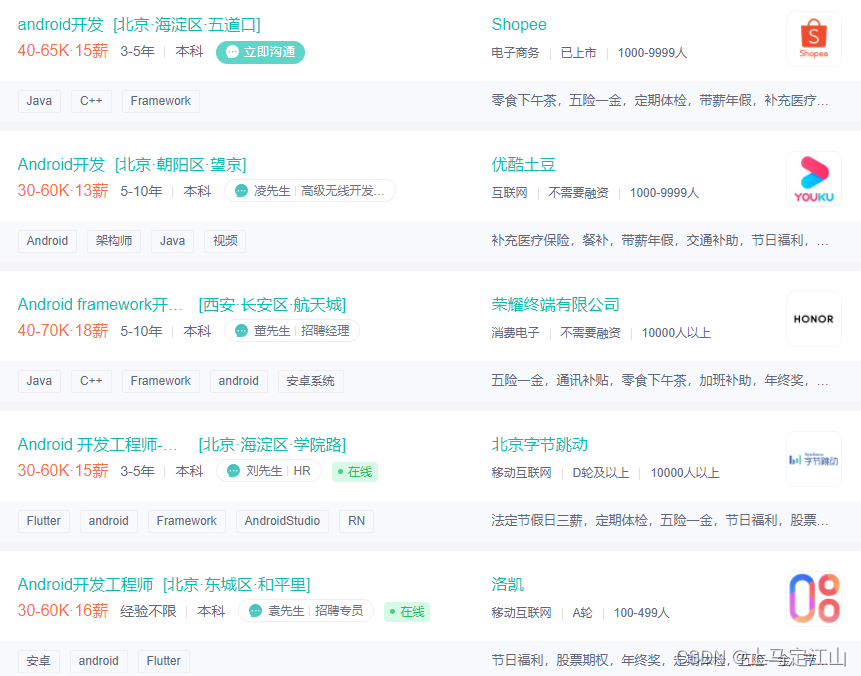Viewport: 861px width, 676px height.
Task: Contact recruiter 董先生 招聘经理
Action: tap(292, 331)
